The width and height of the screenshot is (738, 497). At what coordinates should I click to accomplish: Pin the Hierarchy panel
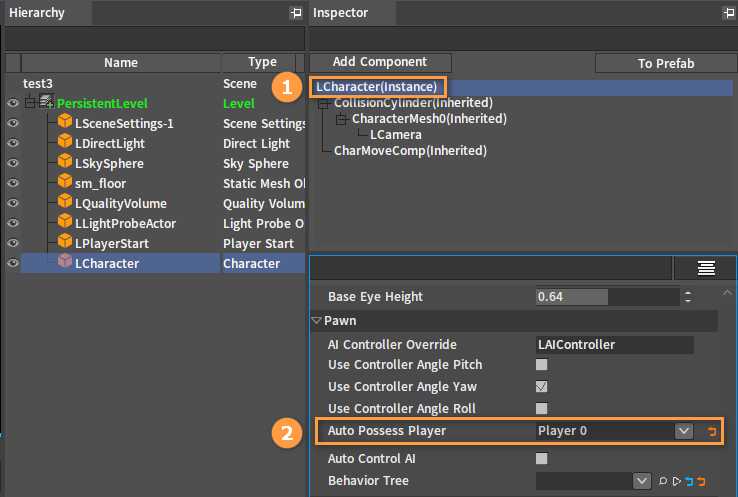click(x=295, y=13)
